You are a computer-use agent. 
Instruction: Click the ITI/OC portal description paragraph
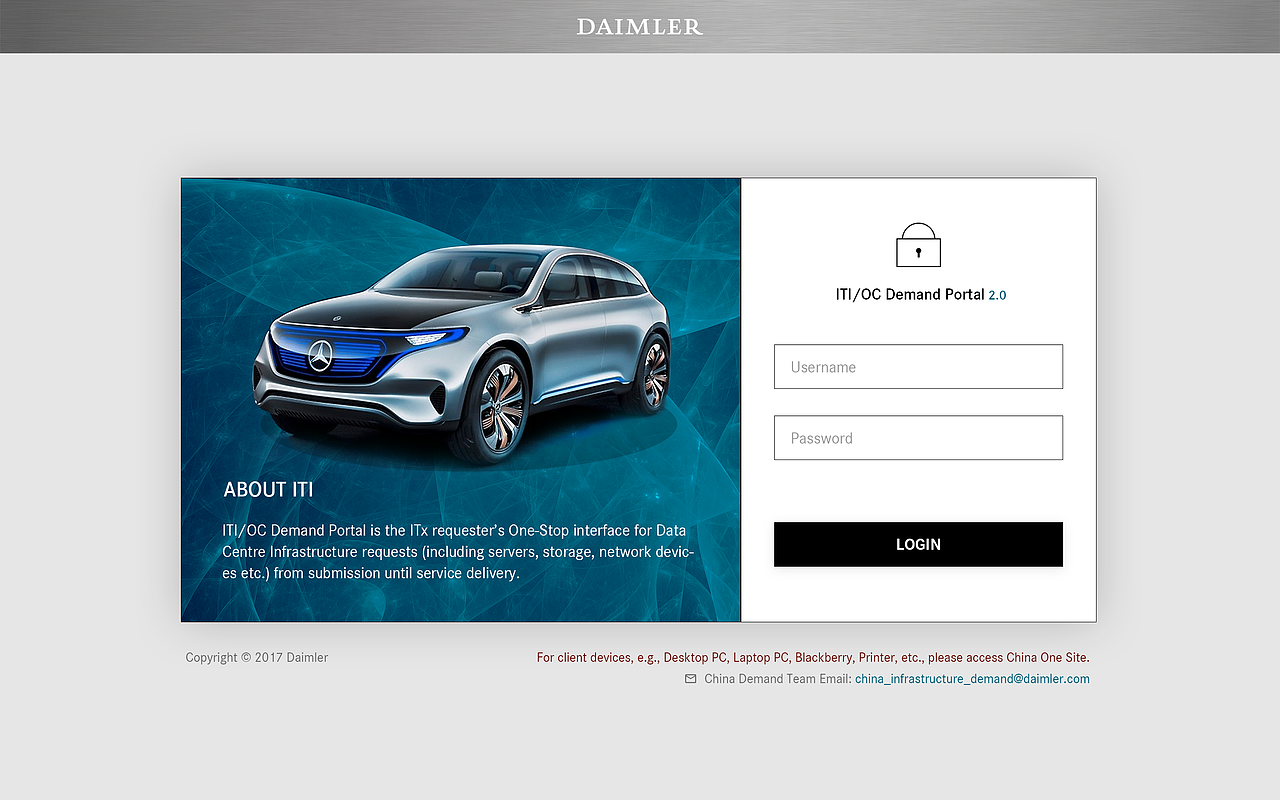tap(458, 552)
